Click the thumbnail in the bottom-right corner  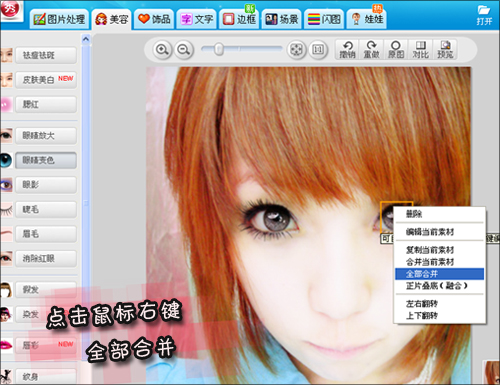(x=491, y=372)
